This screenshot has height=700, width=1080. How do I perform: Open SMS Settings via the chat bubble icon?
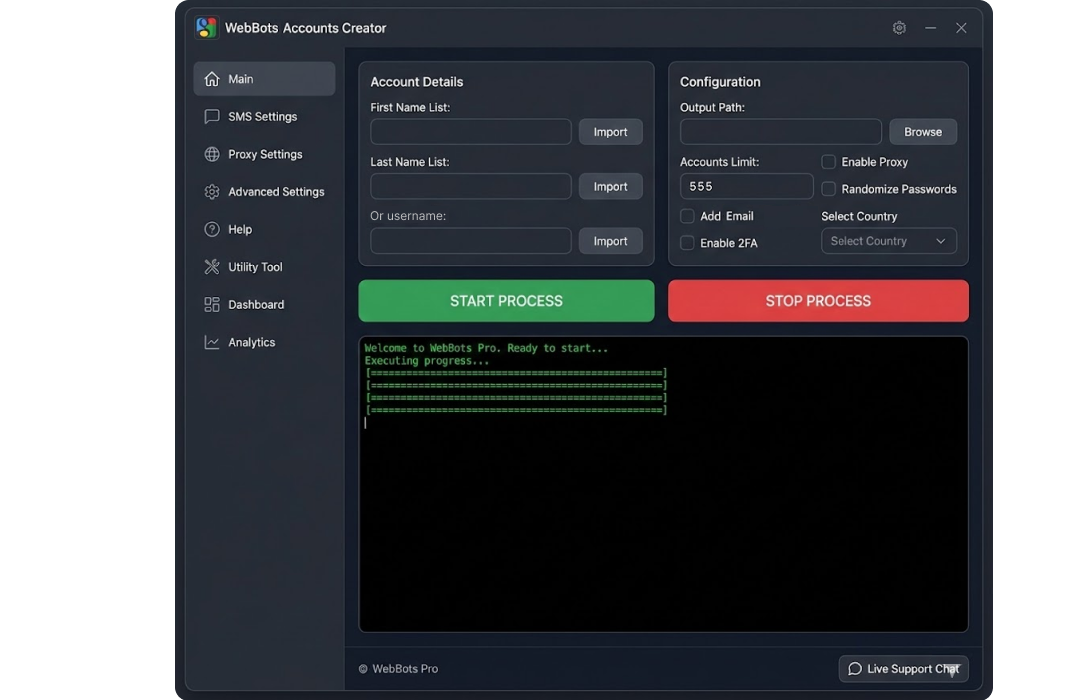point(211,116)
